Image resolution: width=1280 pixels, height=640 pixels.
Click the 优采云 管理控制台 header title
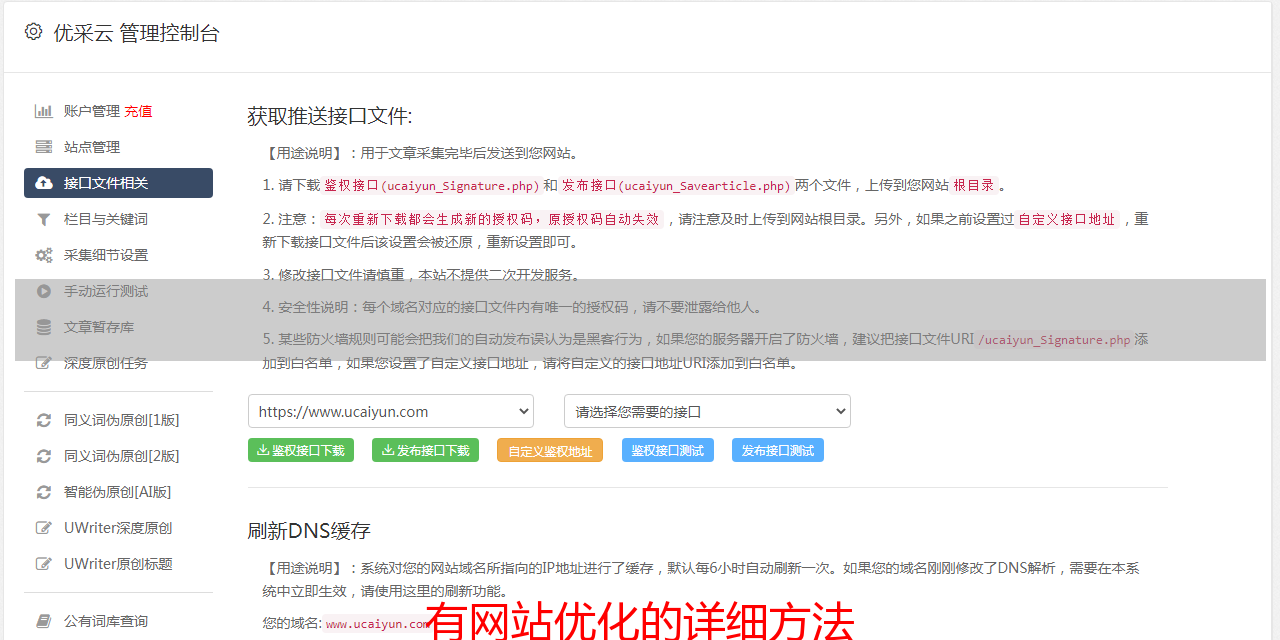[x=136, y=33]
